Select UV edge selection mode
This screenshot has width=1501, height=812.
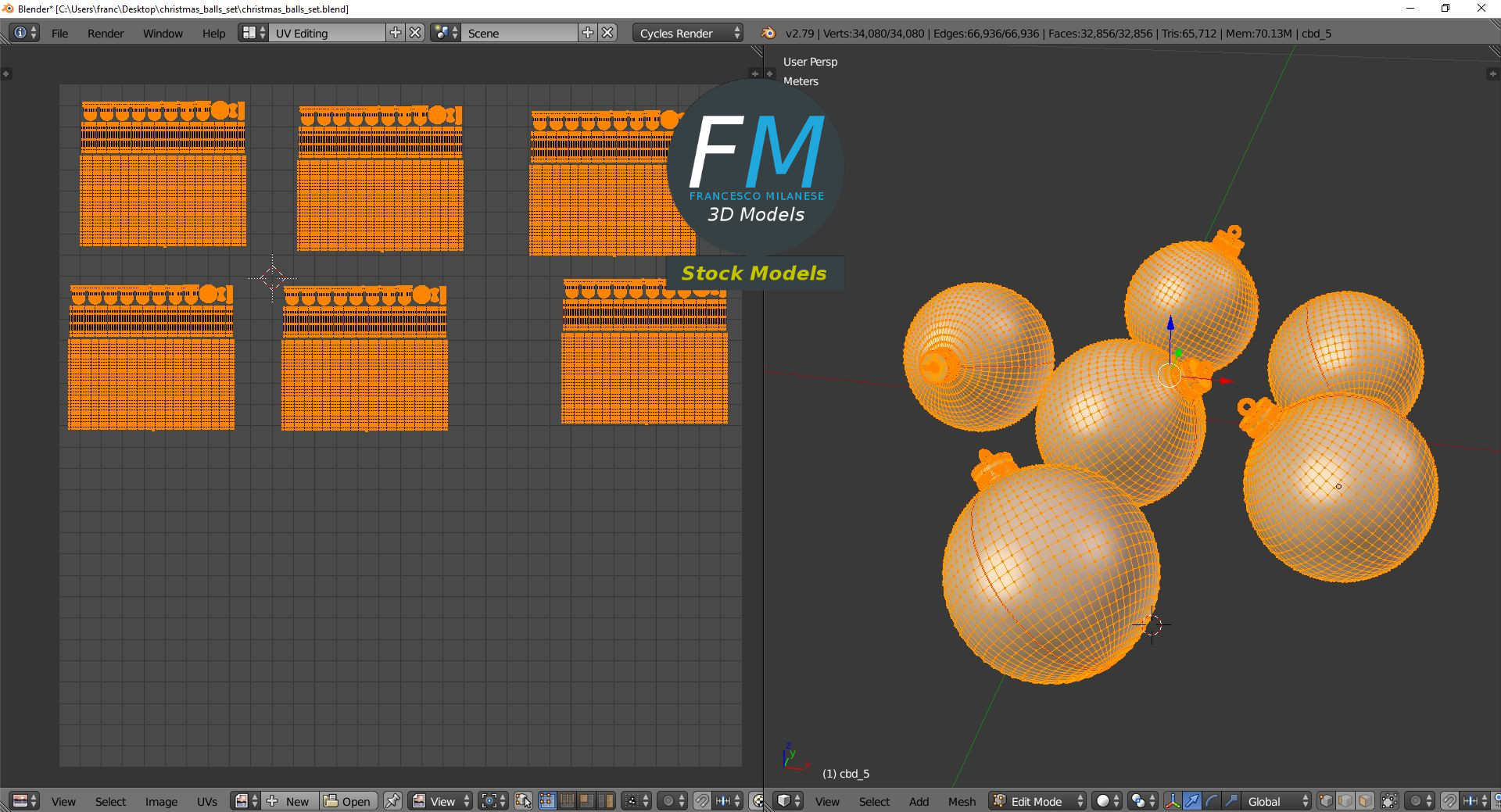point(567,801)
